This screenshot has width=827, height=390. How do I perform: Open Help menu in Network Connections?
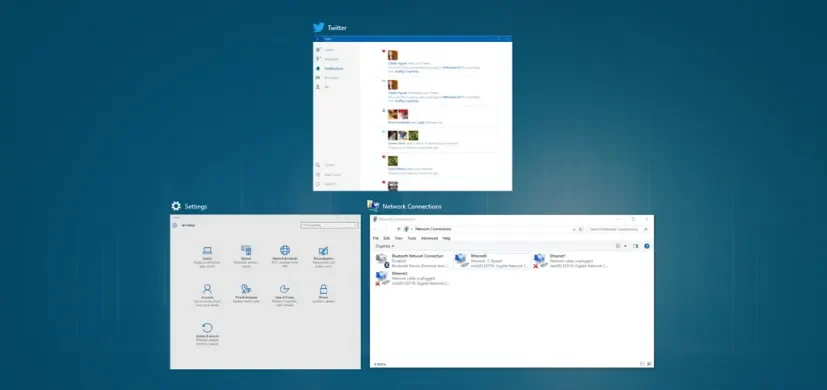point(447,238)
